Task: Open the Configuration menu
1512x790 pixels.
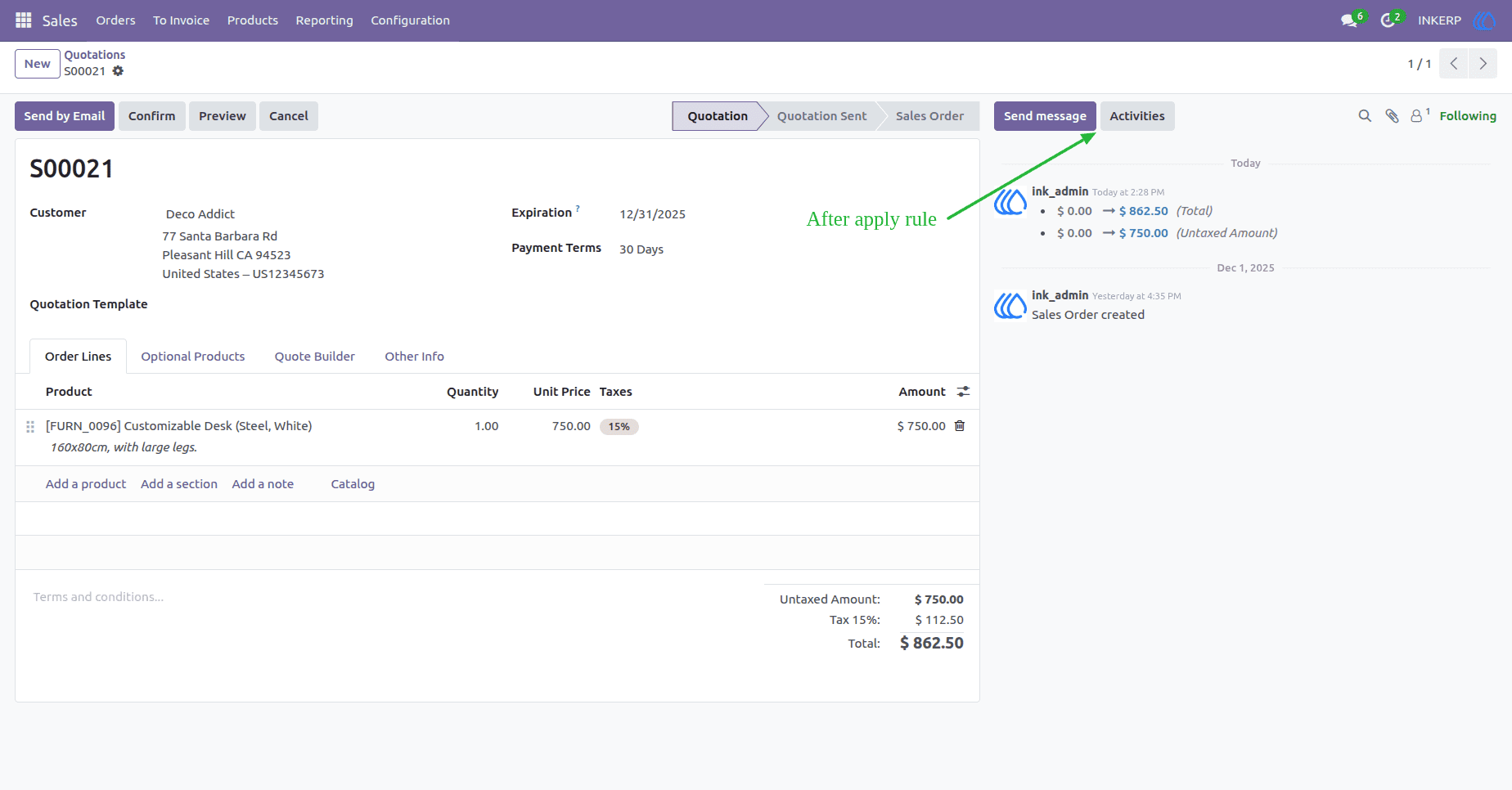Action: [411, 20]
